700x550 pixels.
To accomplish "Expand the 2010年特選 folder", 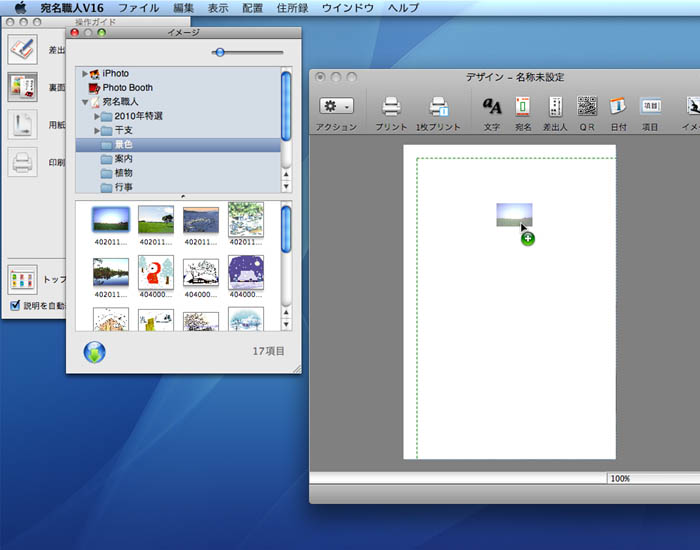I will [97, 117].
